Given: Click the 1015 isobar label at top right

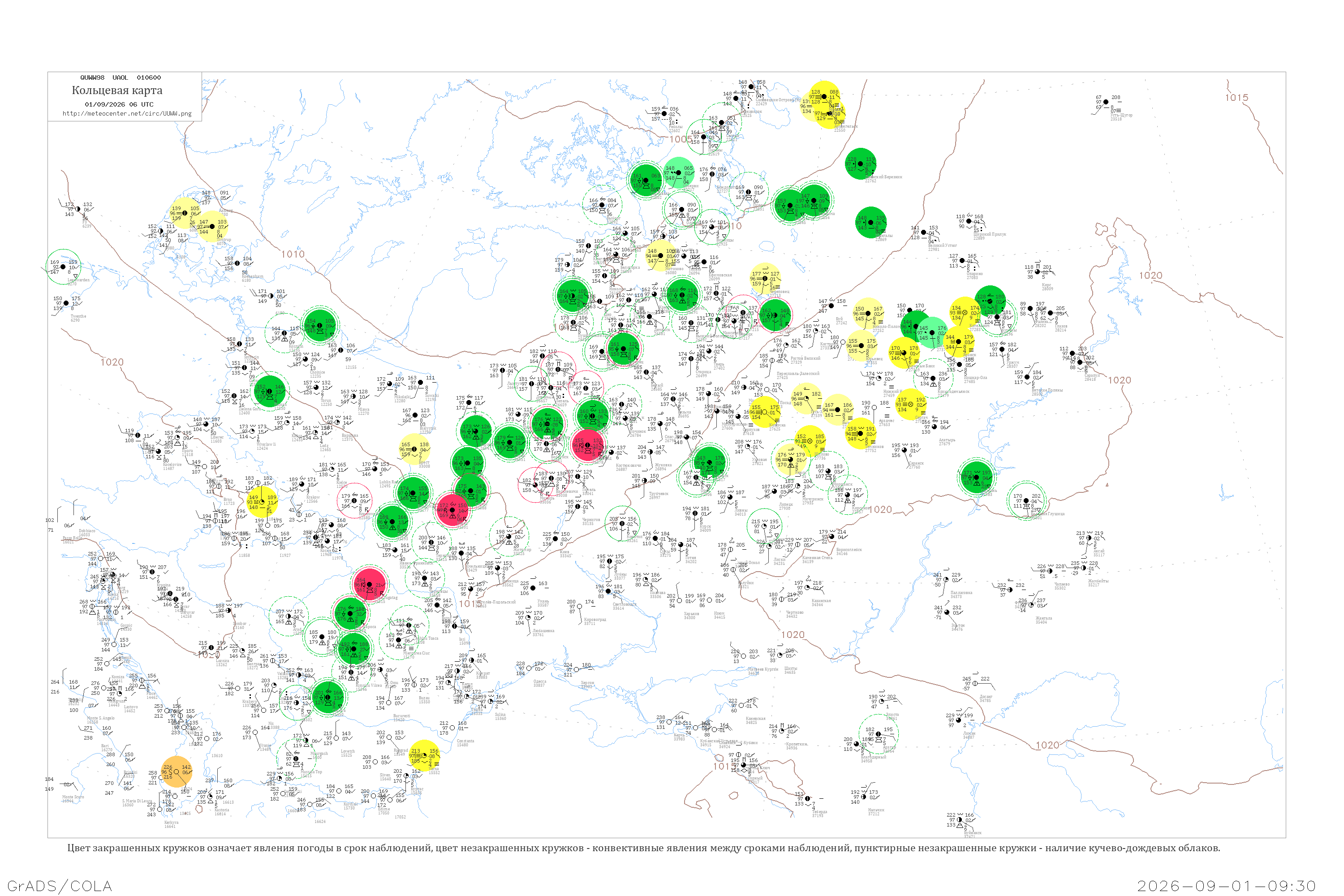Looking at the screenshot, I should [x=1236, y=98].
